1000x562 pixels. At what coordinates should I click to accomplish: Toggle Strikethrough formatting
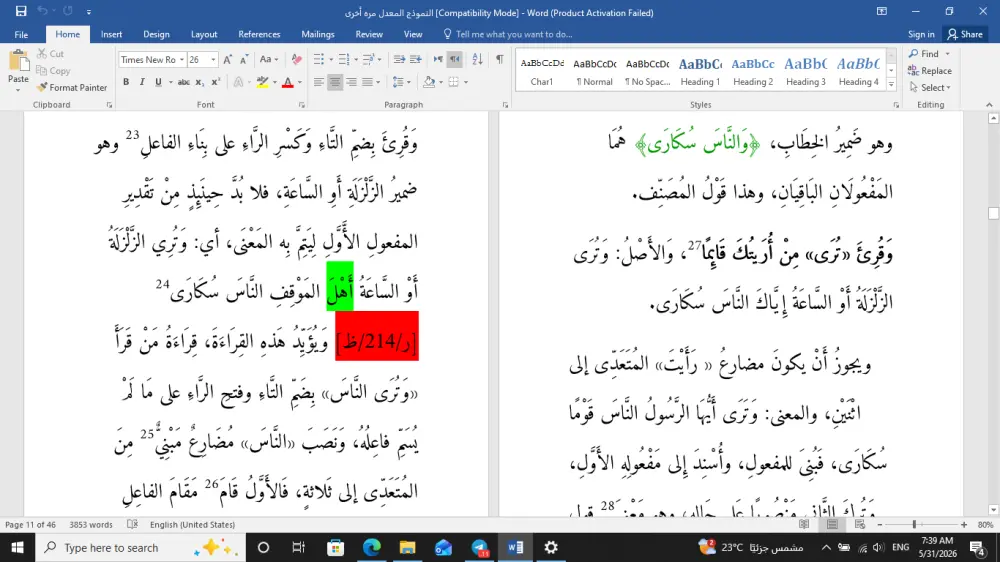[x=184, y=82]
